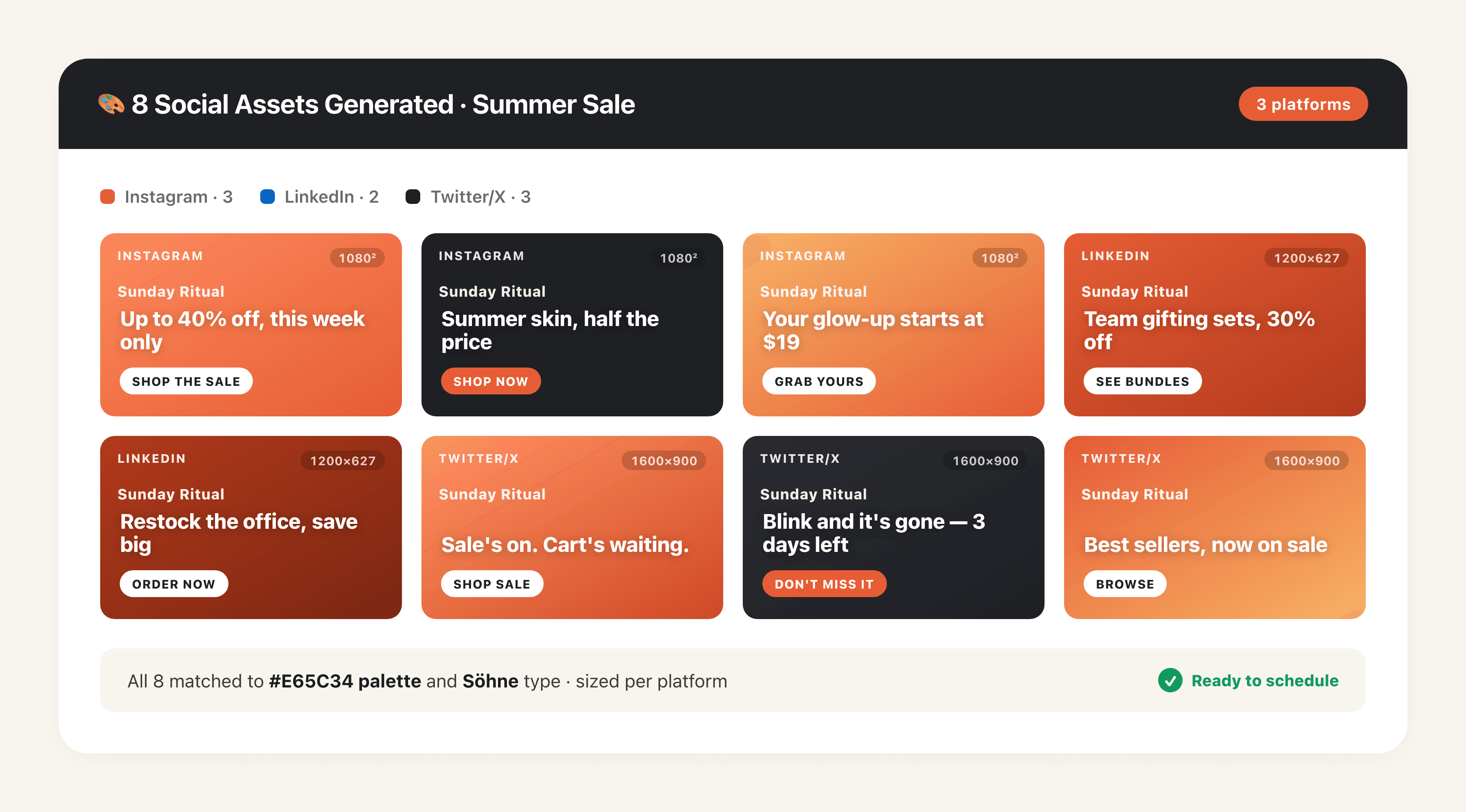Select the 'LinkedIn · 2' legend label
The height and width of the screenshot is (812, 1466).
tap(331, 197)
